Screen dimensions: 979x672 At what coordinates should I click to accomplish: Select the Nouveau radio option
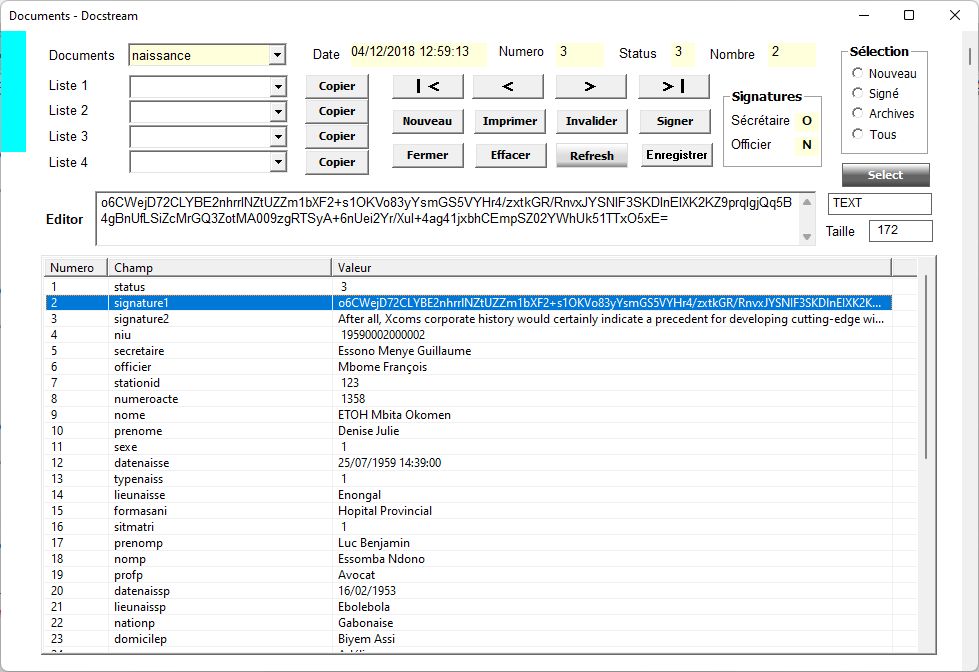857,73
